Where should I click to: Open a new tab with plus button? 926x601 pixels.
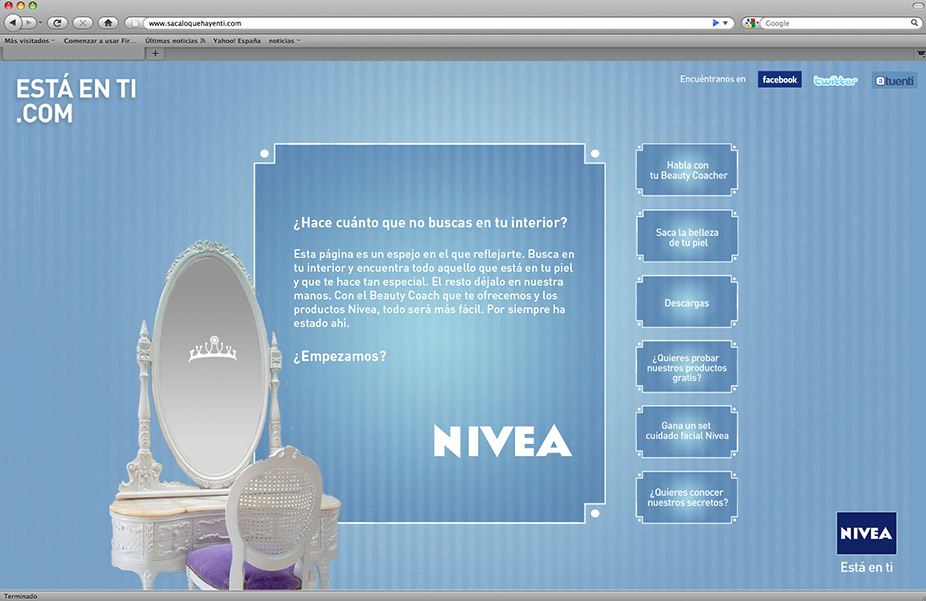pos(155,53)
